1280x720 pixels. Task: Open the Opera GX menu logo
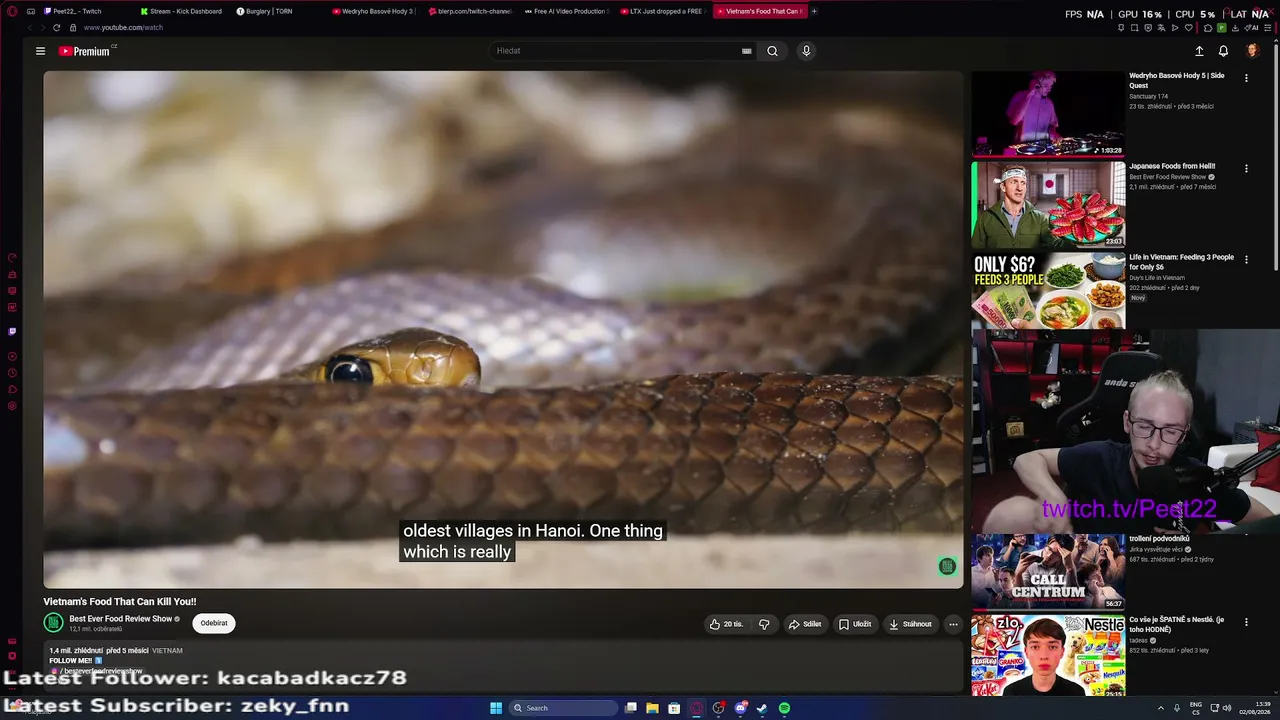pos(12,11)
